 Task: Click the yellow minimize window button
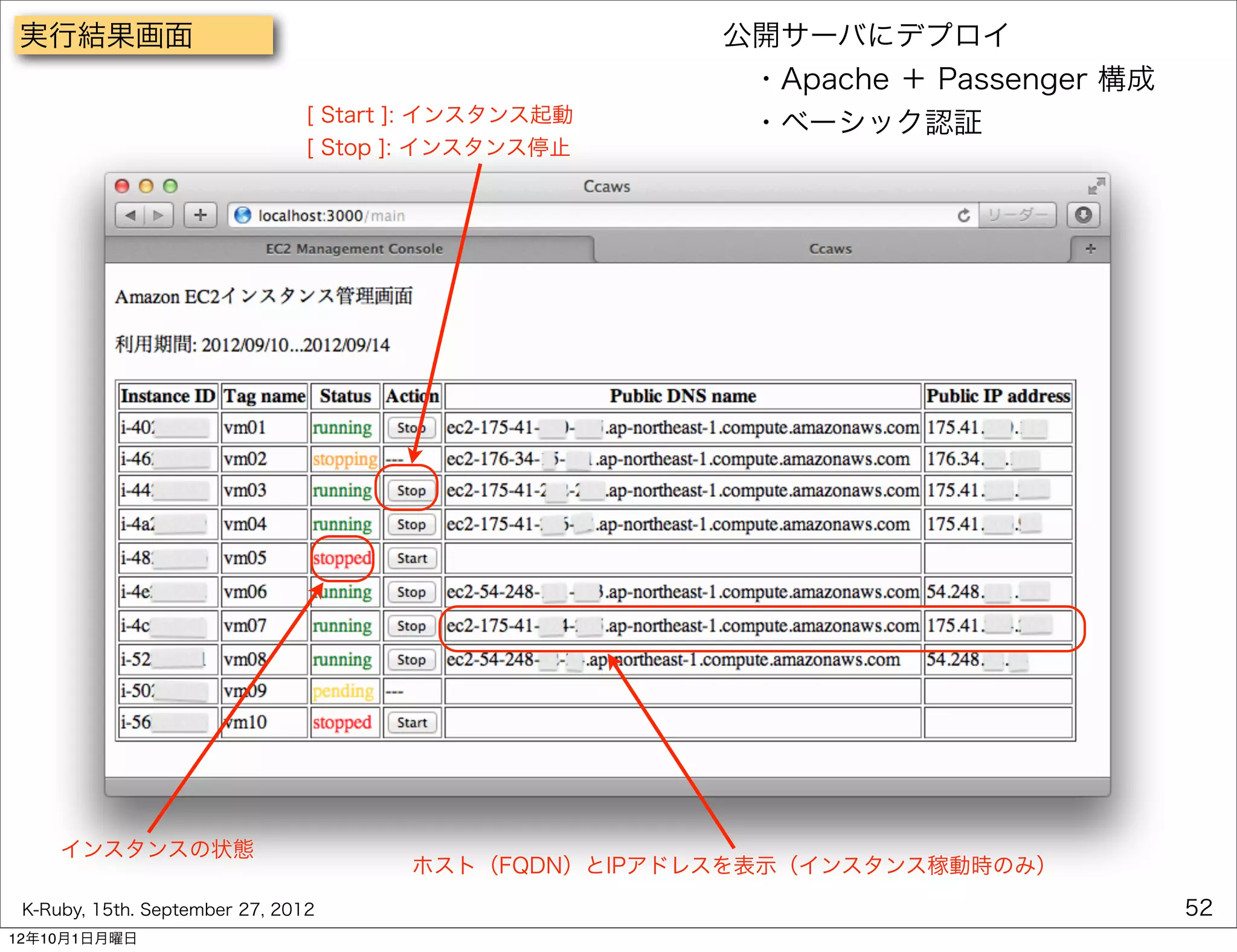(146, 186)
